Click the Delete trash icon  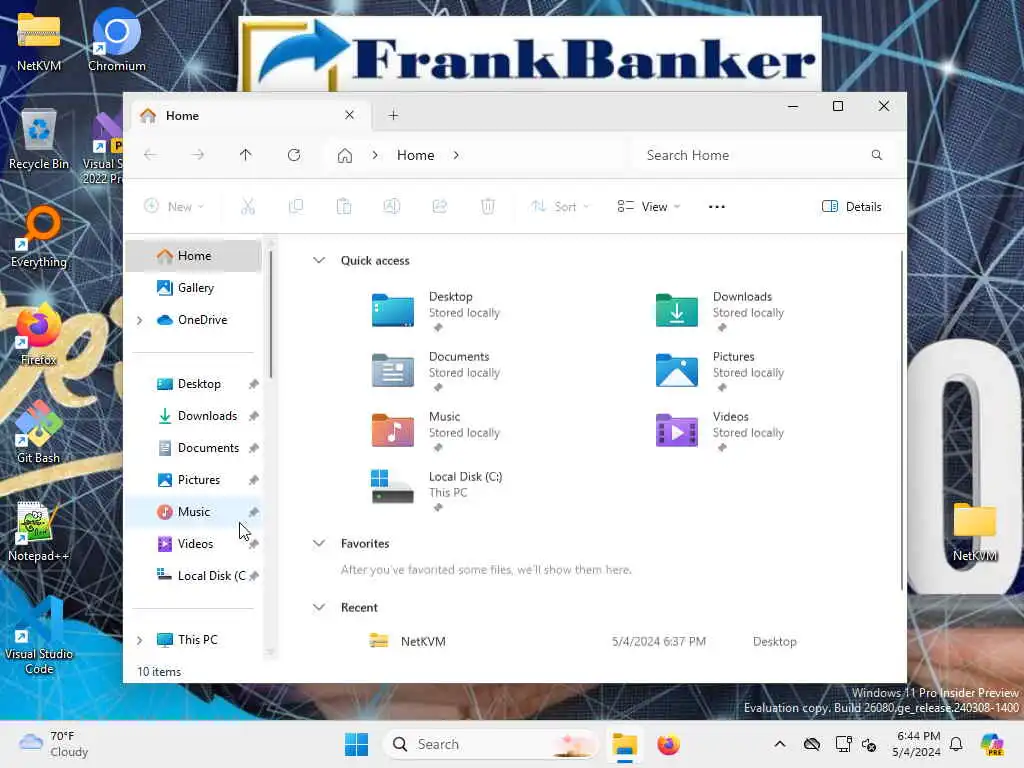pos(488,206)
